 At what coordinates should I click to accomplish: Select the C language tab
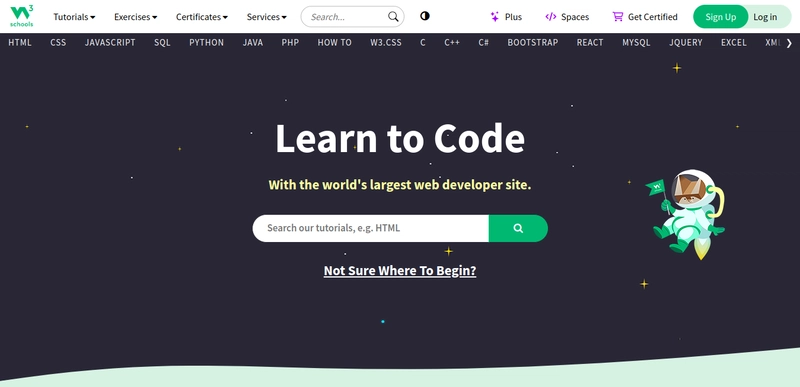423,43
